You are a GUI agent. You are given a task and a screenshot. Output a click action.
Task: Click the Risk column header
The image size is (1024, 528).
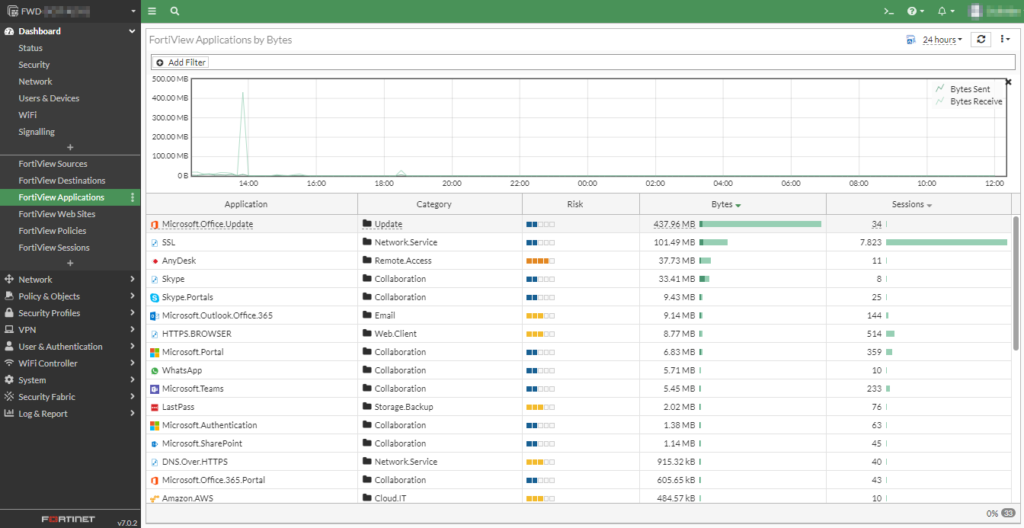581,204
